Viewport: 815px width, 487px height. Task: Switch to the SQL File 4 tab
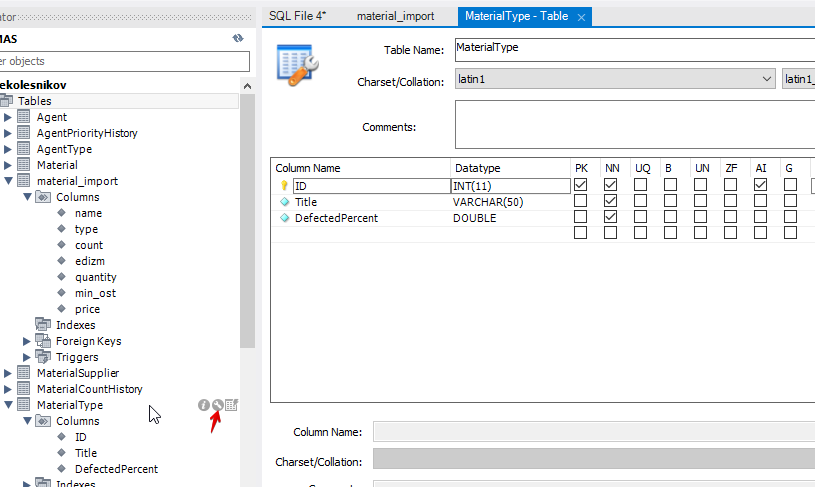point(297,16)
